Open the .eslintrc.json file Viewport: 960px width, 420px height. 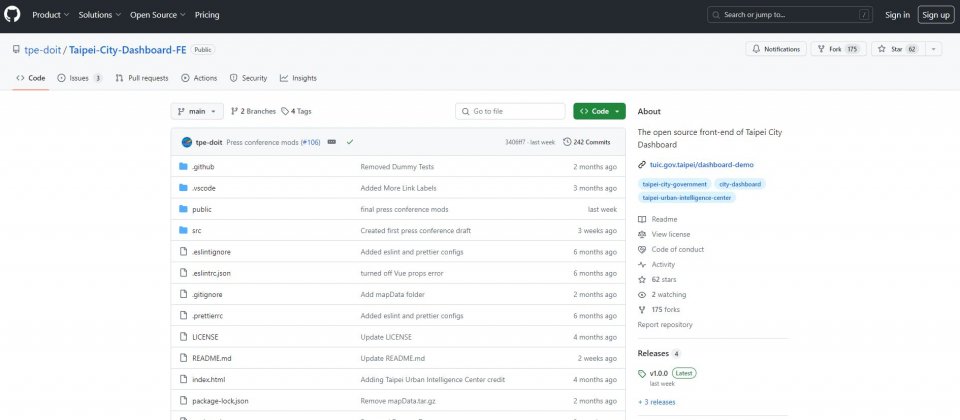coord(211,273)
